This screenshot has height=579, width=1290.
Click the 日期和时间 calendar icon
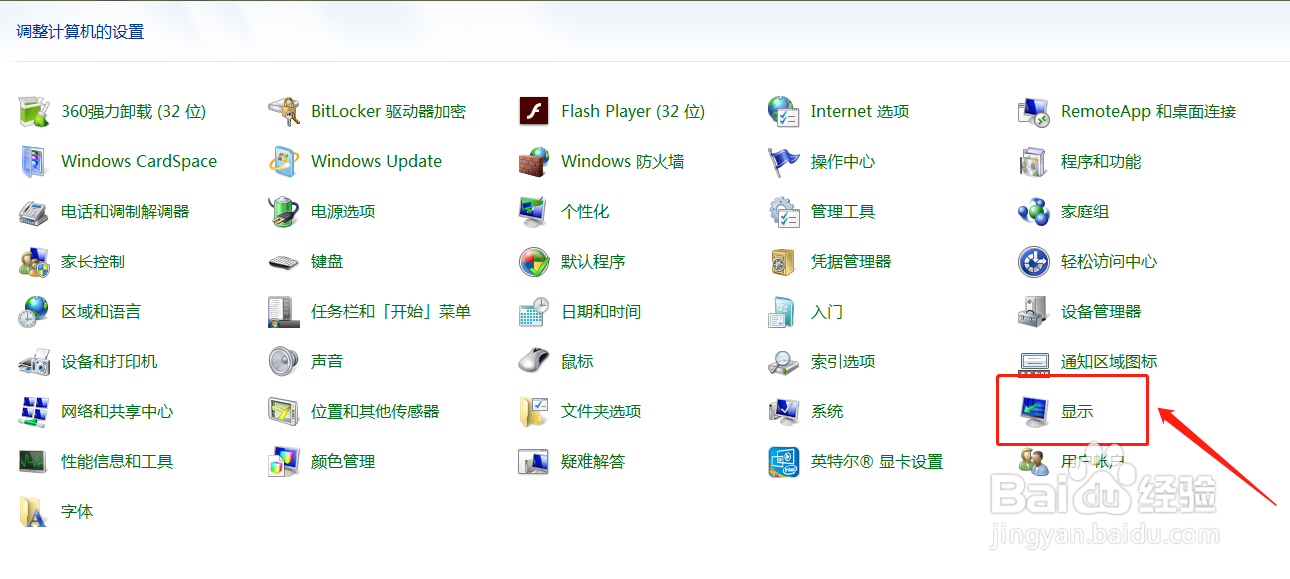point(534,312)
